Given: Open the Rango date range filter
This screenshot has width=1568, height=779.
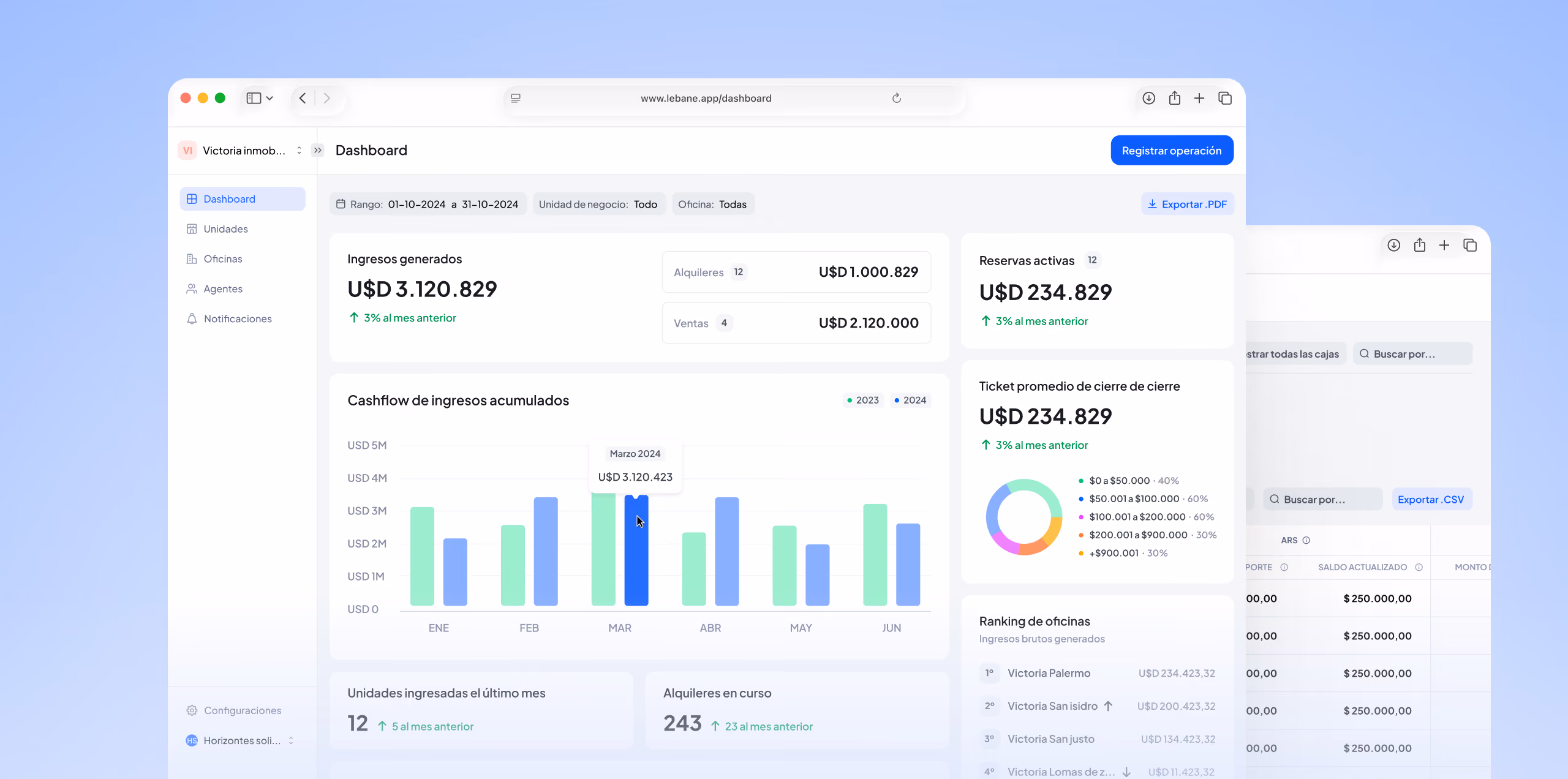Looking at the screenshot, I should coord(428,205).
